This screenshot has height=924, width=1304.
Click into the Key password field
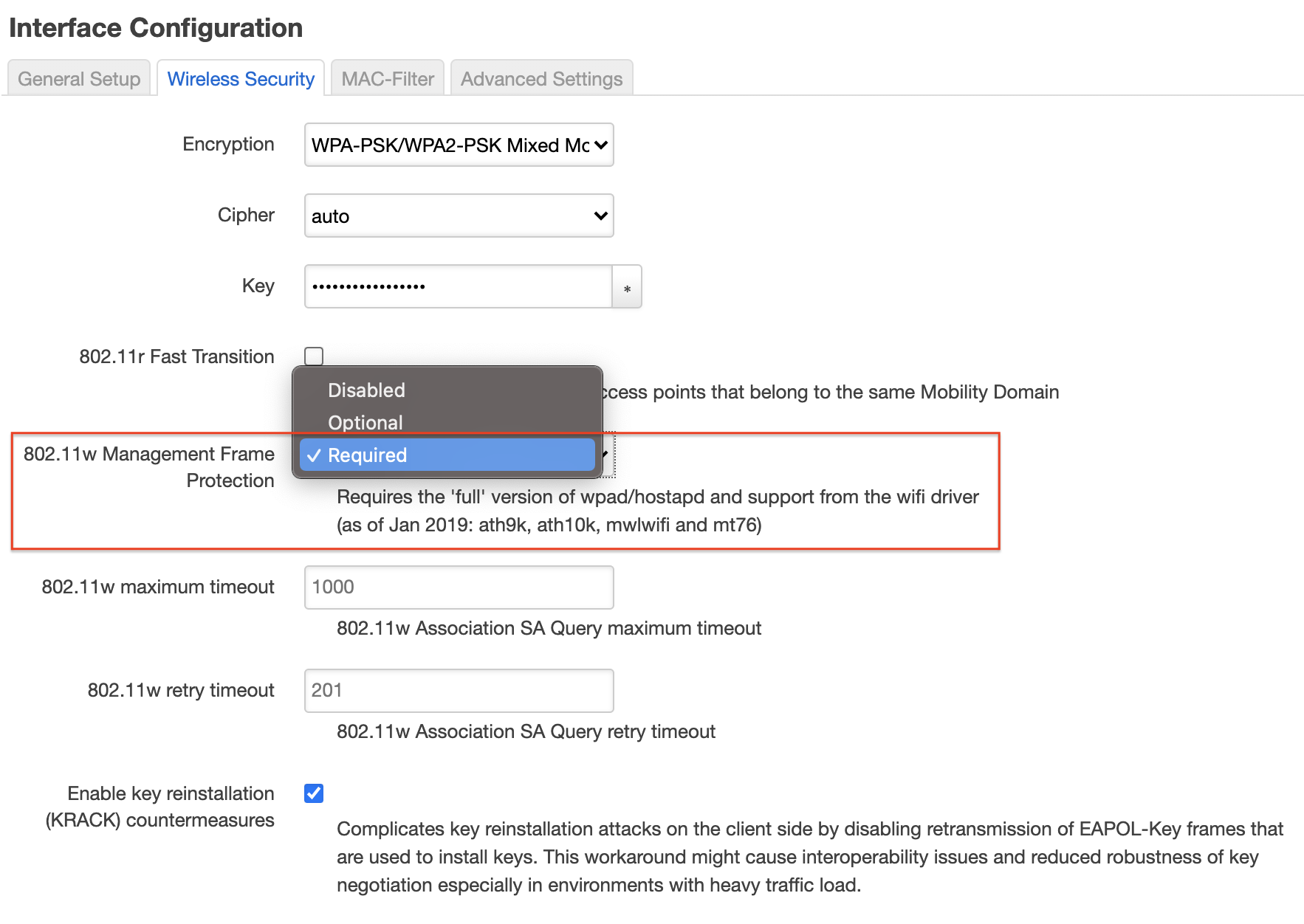[x=458, y=287]
